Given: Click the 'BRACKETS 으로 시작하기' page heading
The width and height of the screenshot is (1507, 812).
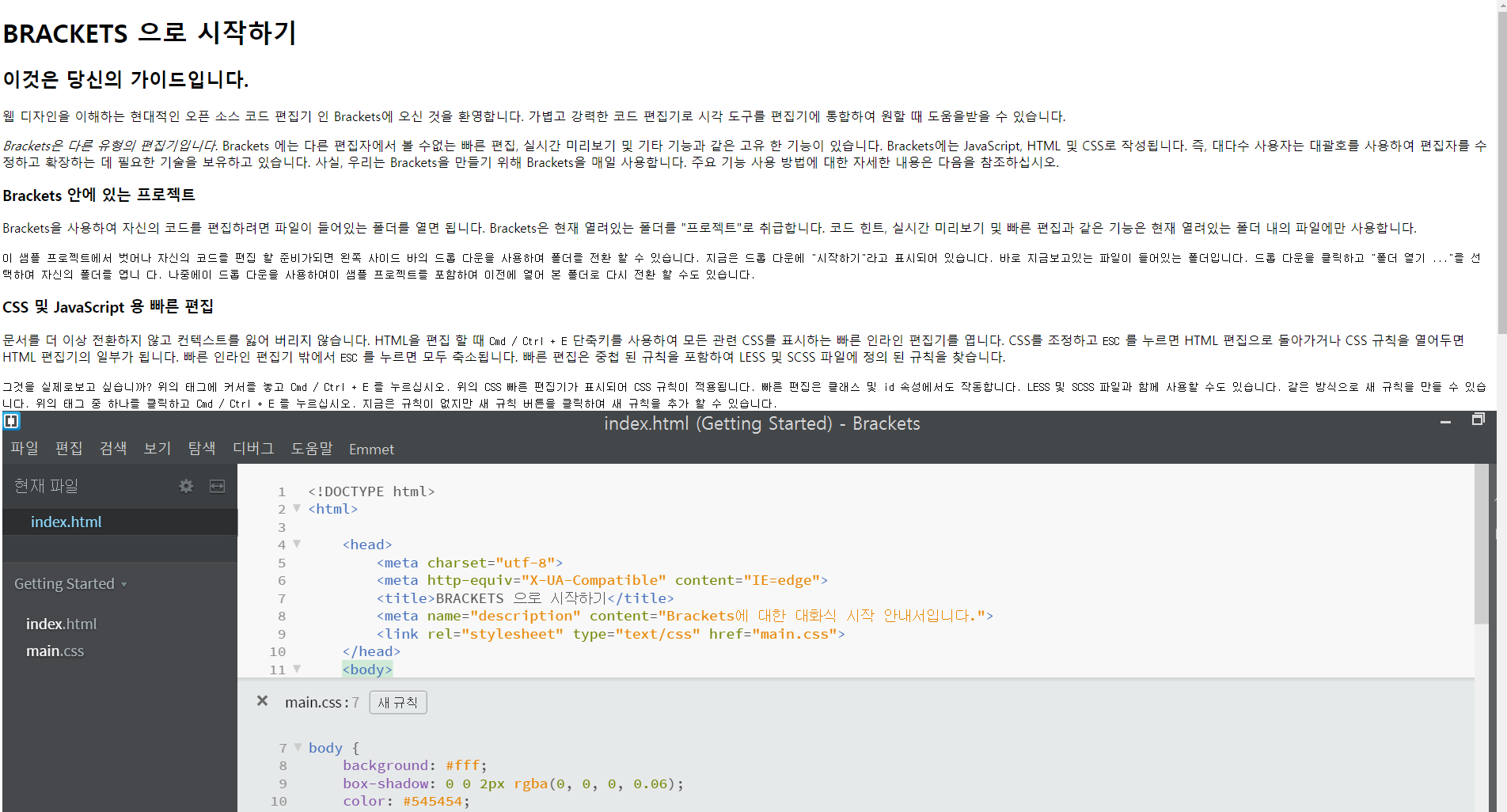Looking at the screenshot, I should click(150, 33).
